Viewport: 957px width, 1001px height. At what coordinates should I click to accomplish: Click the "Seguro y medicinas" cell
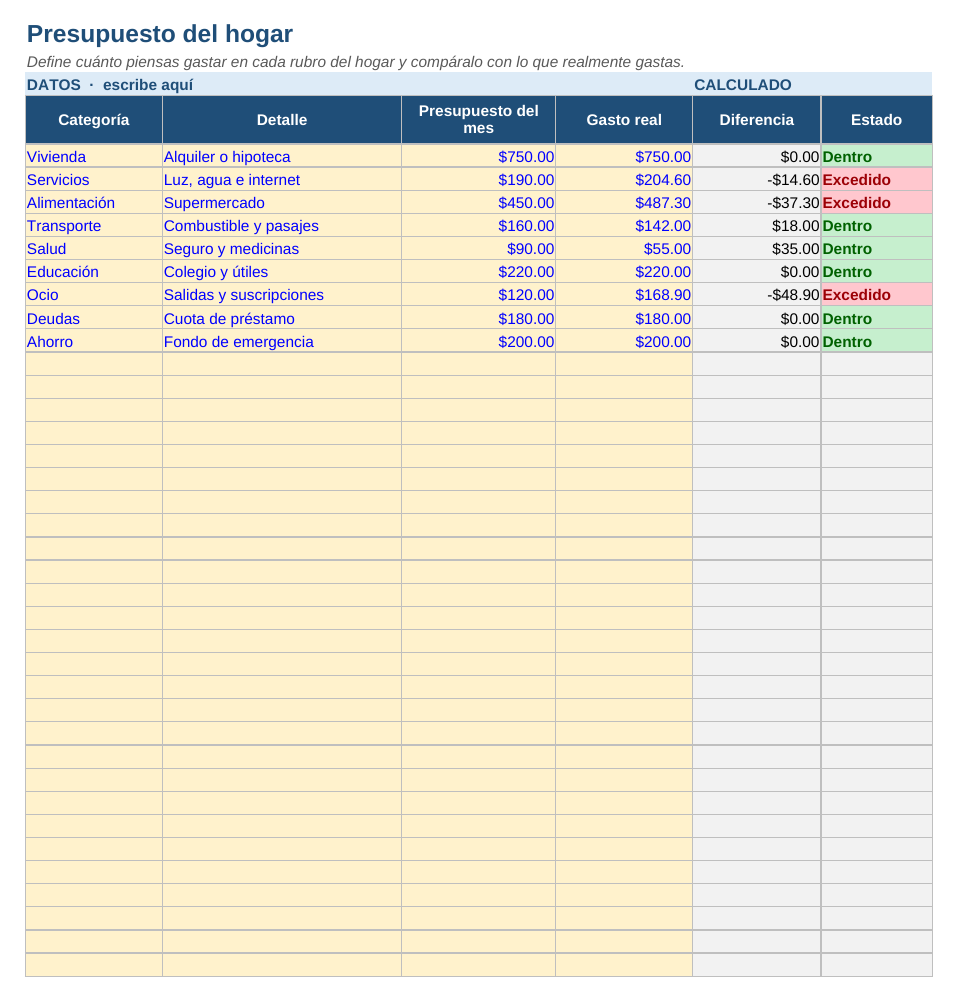(282, 248)
